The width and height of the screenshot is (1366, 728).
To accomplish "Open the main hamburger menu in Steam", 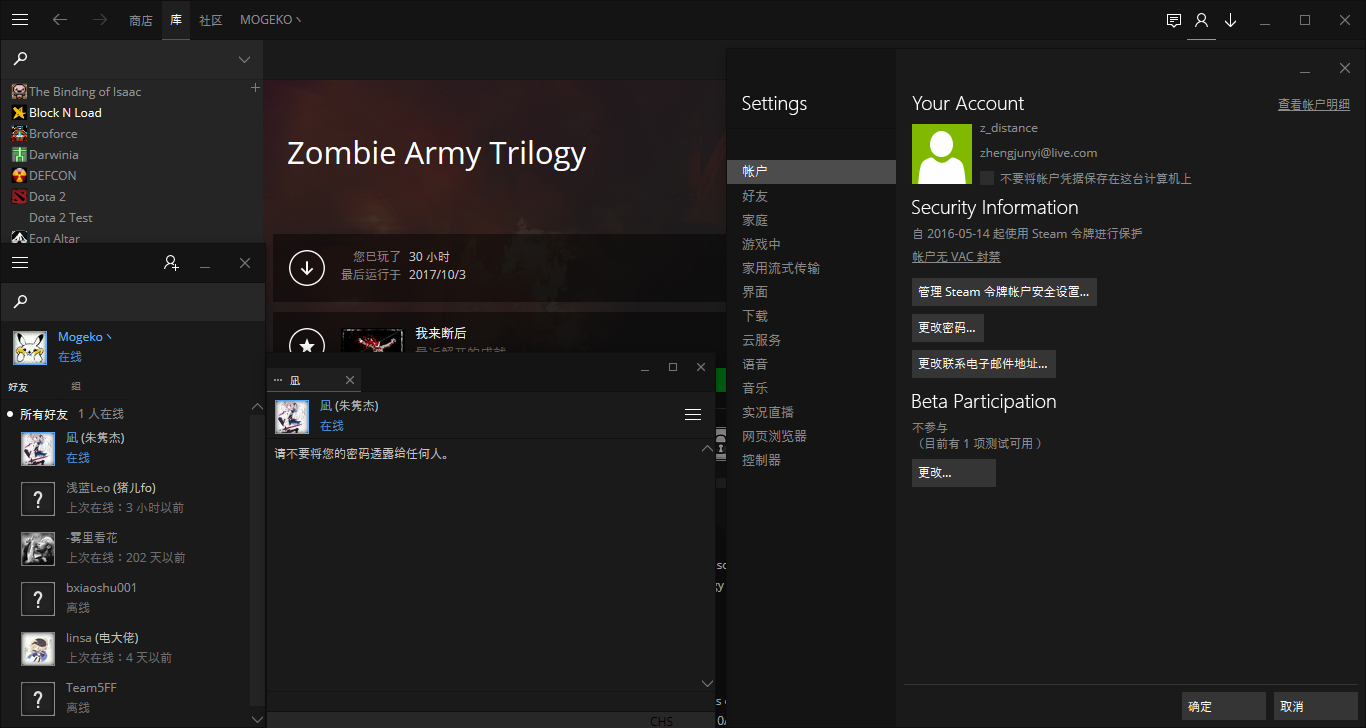I will [x=20, y=20].
